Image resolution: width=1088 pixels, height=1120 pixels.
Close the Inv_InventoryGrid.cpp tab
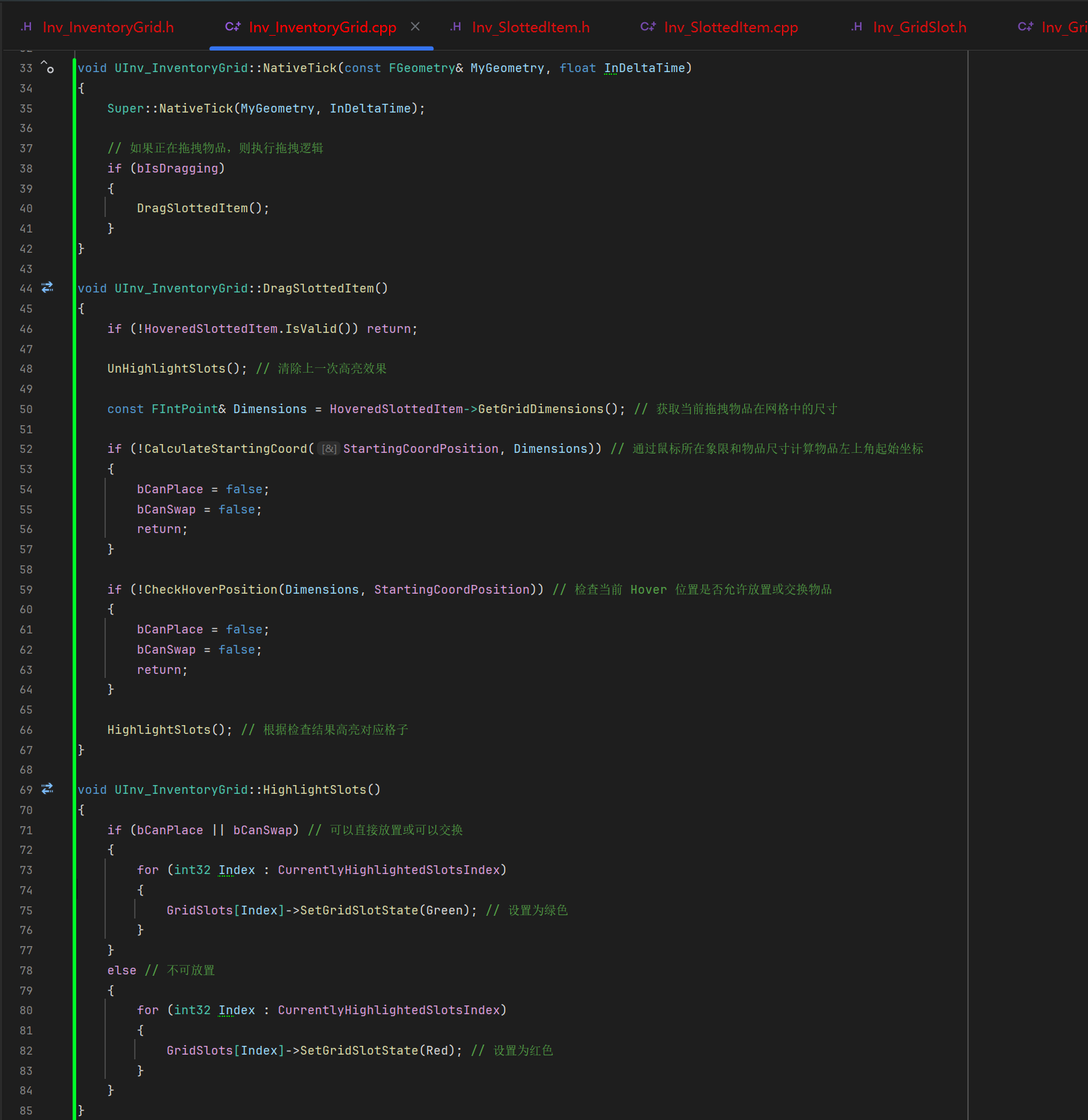tap(415, 26)
